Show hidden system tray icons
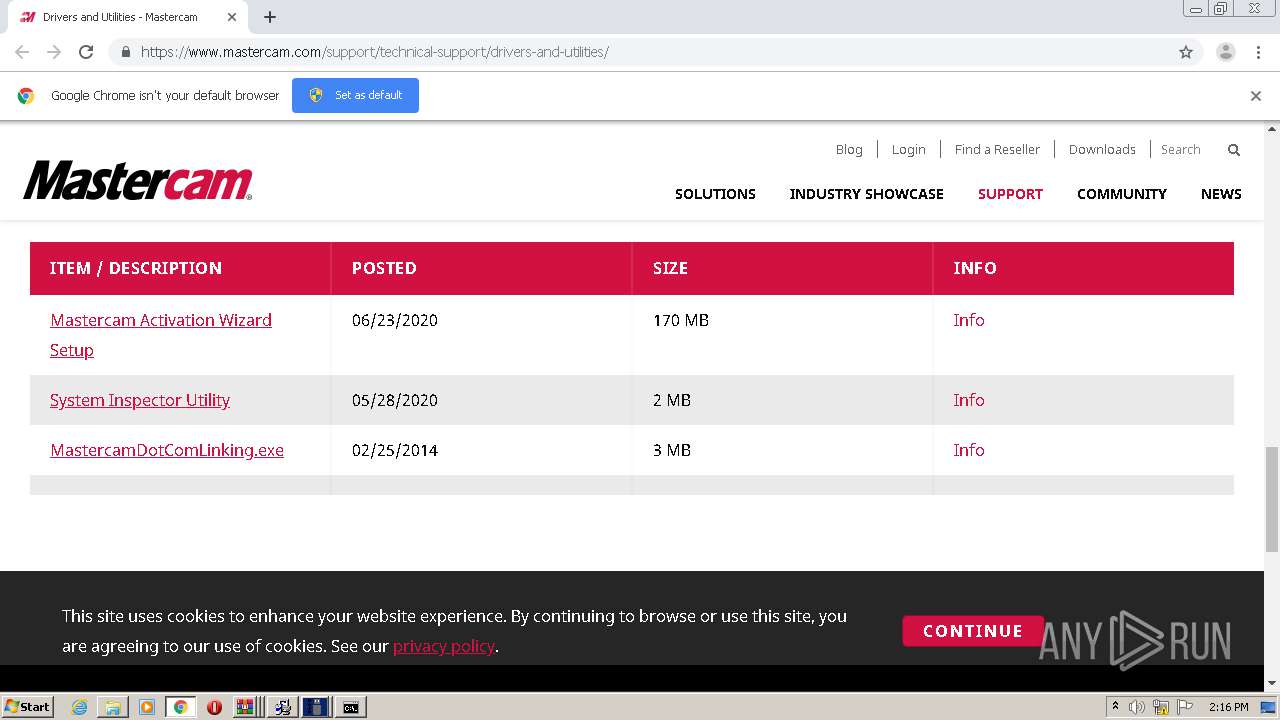This screenshot has width=1280, height=720. [x=1115, y=707]
